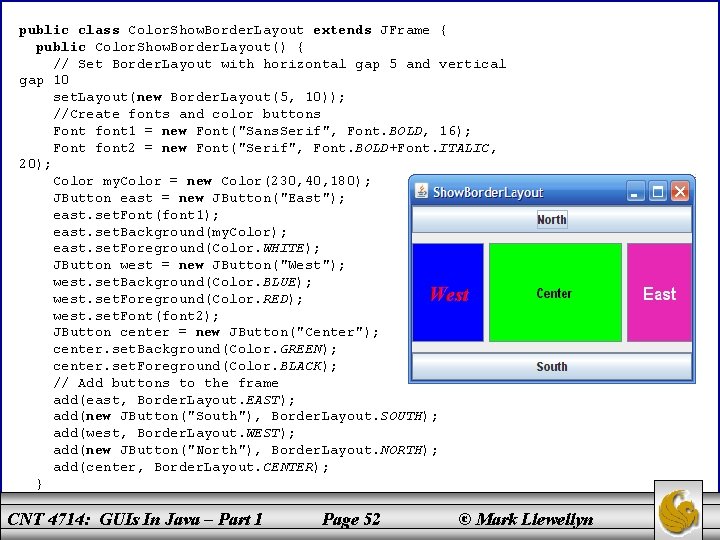Click the 'east.setFont(font1);' line
This screenshot has height=540, width=720.
136,215
